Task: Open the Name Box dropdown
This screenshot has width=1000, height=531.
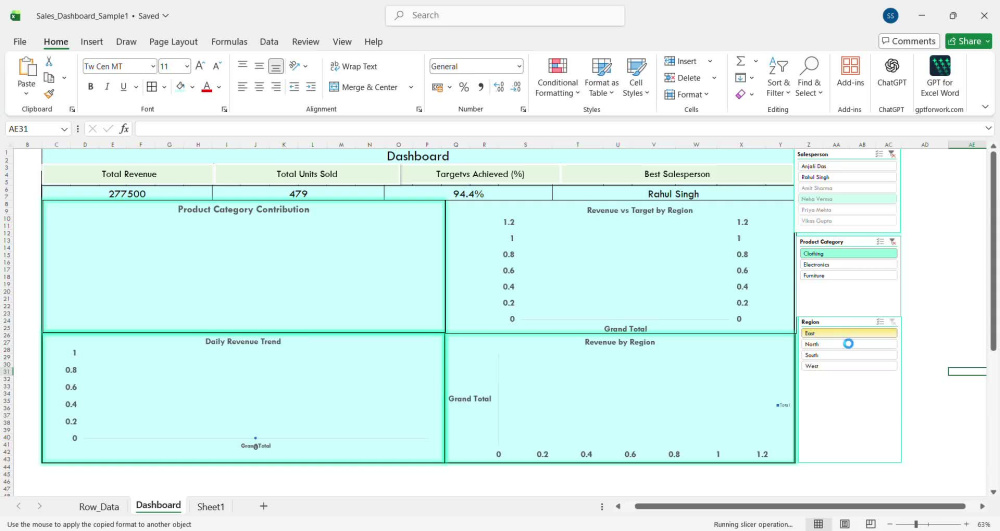Action: 64,129
